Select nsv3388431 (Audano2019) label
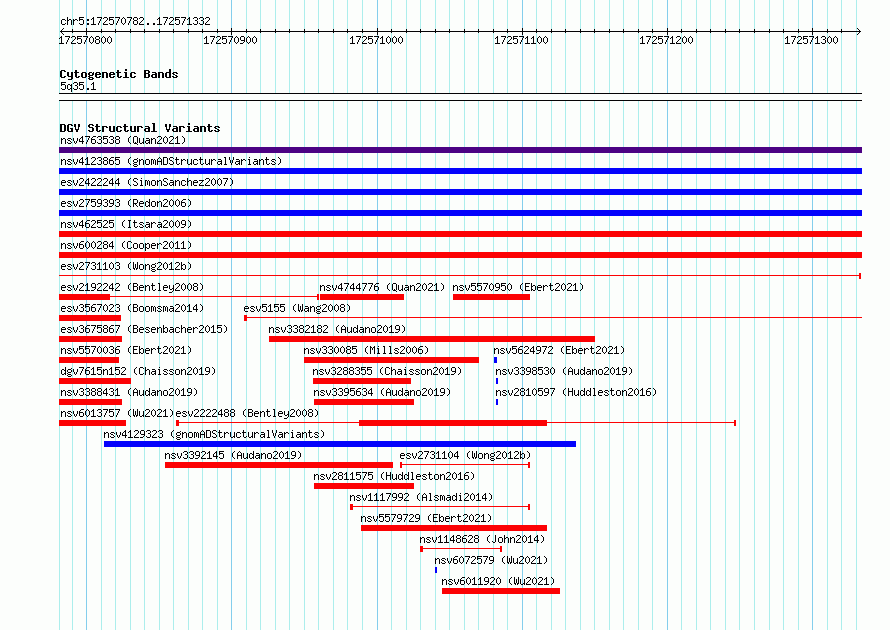The height and width of the screenshot is (630, 890). [129, 392]
